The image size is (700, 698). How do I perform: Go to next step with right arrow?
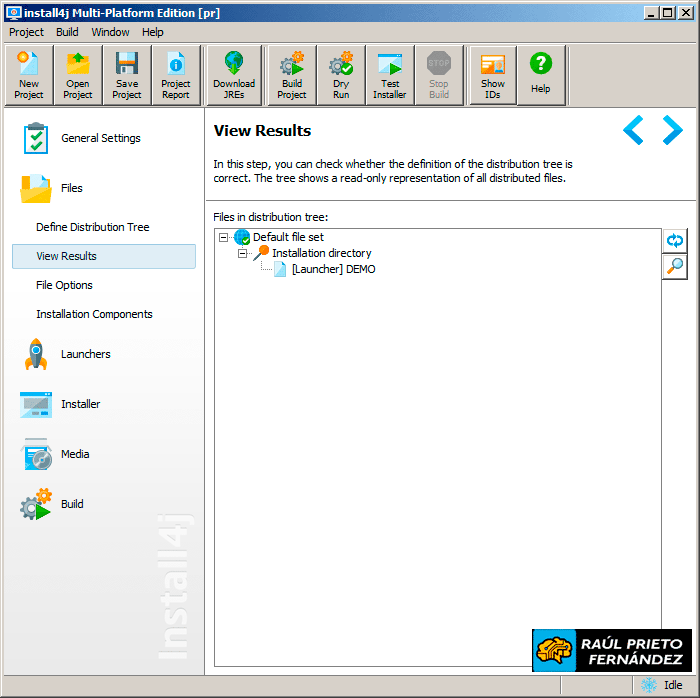tap(672, 130)
